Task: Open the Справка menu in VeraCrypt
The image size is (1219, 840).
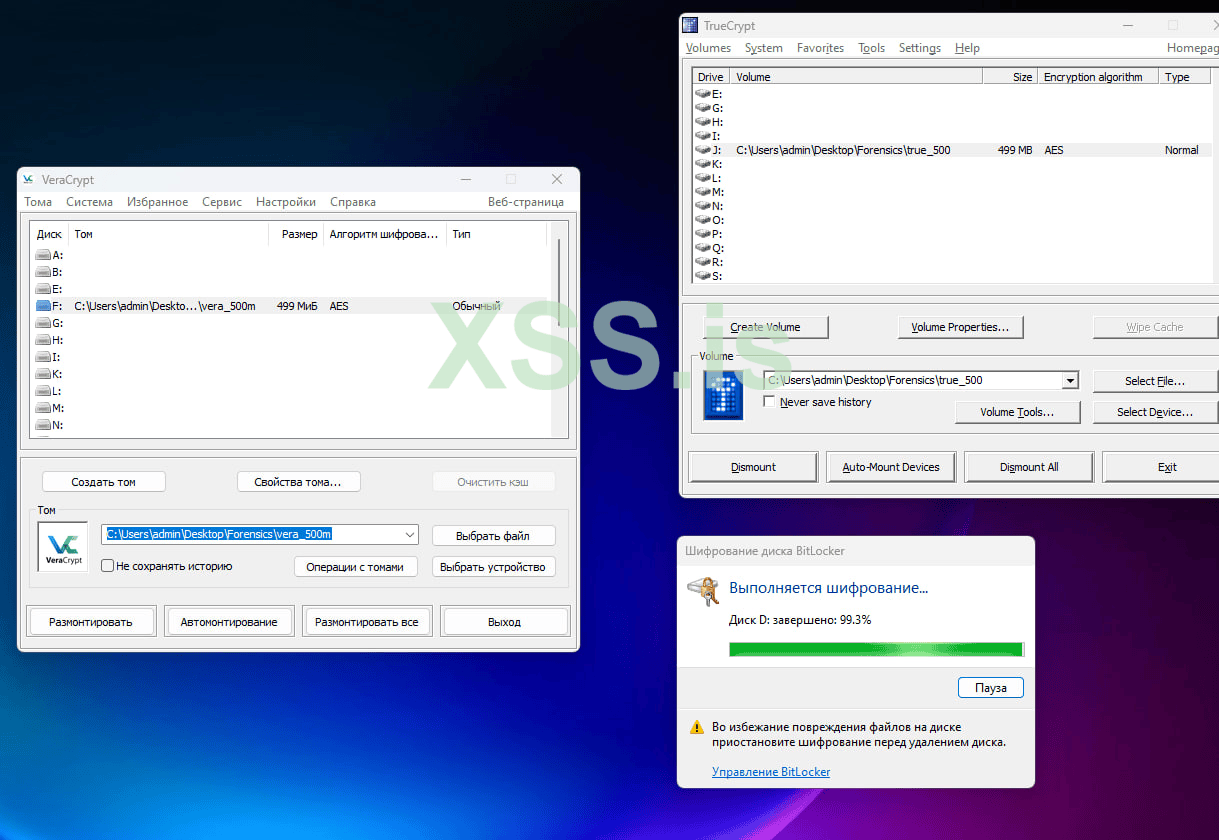Action: 353,202
